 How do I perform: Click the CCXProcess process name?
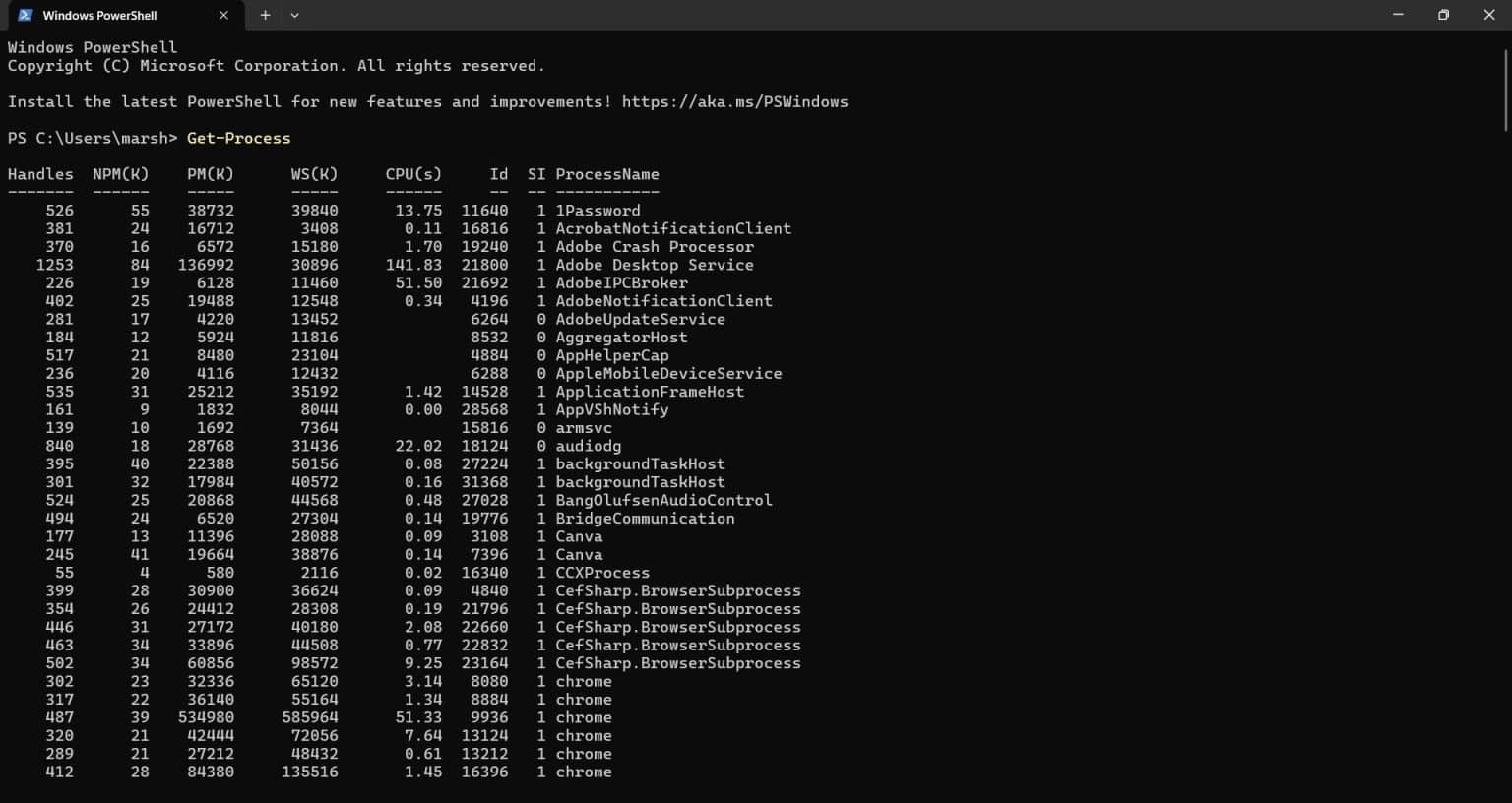click(602, 573)
